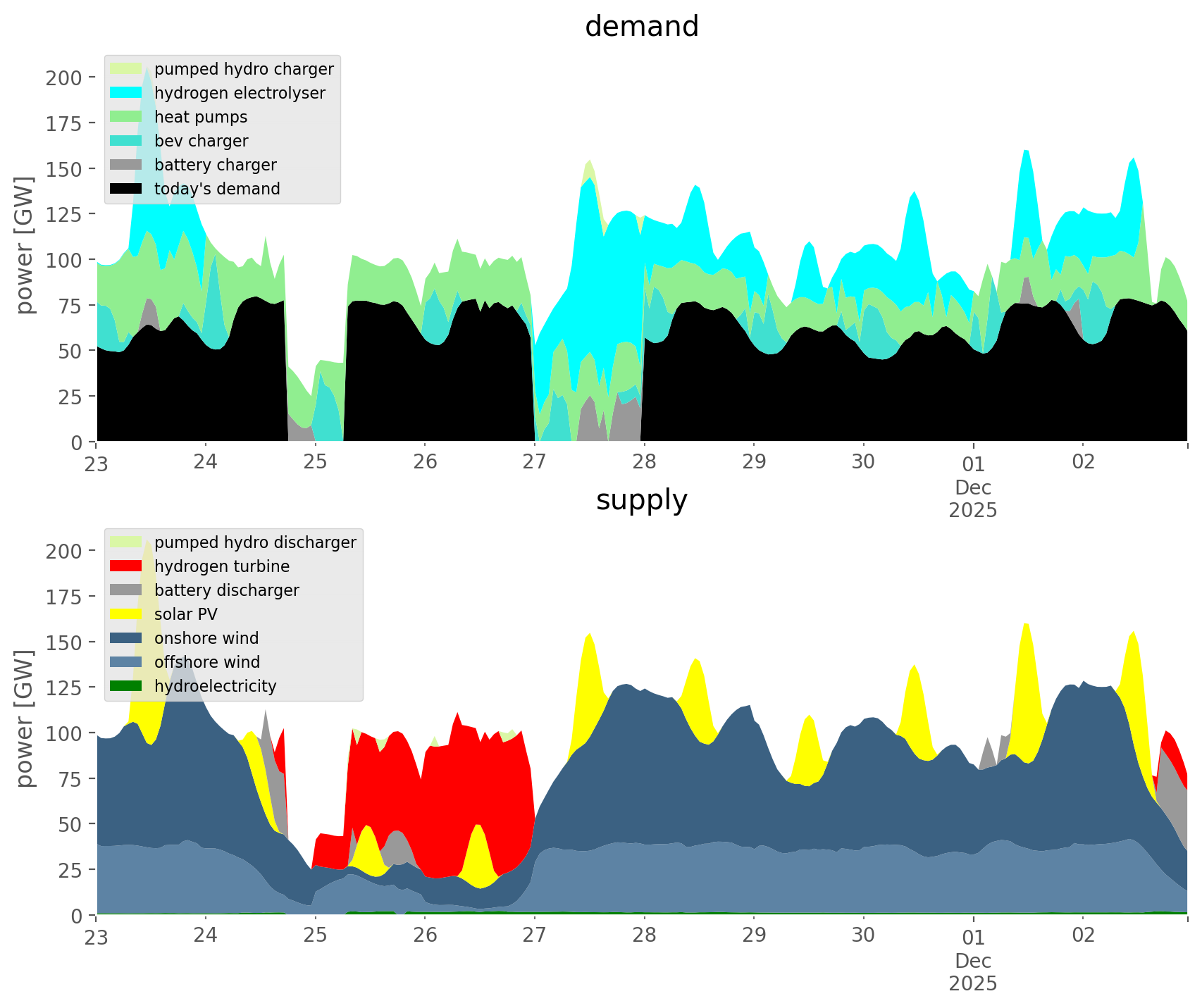Click the 200 y-axis tick on demand chart
1202x1008 pixels.
click(x=63, y=77)
